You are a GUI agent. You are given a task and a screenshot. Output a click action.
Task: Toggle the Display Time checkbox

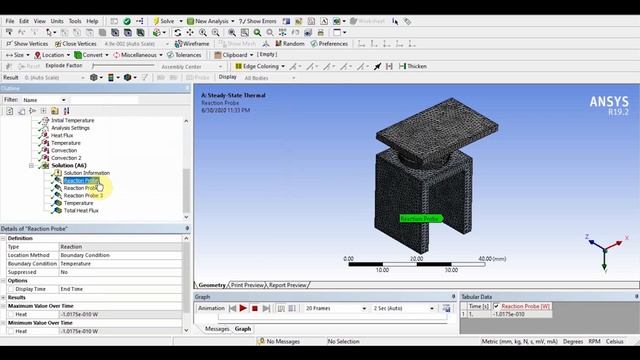click(11, 289)
